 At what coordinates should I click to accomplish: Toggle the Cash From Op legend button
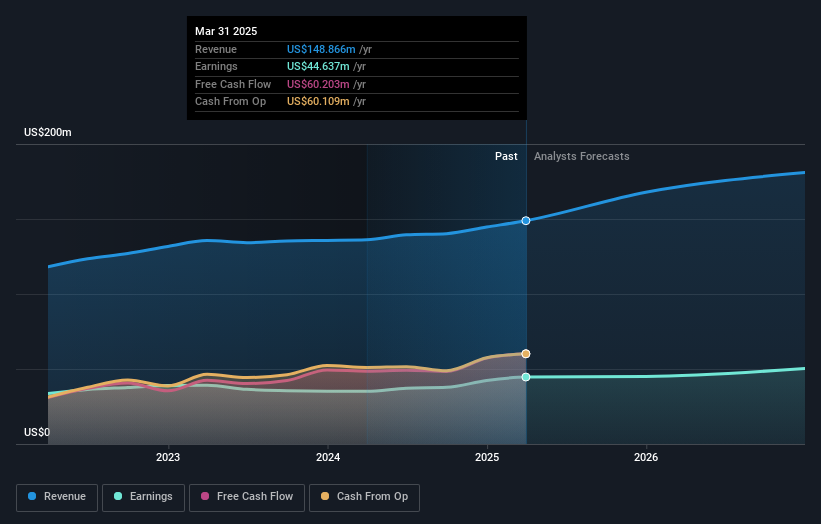pos(364,497)
